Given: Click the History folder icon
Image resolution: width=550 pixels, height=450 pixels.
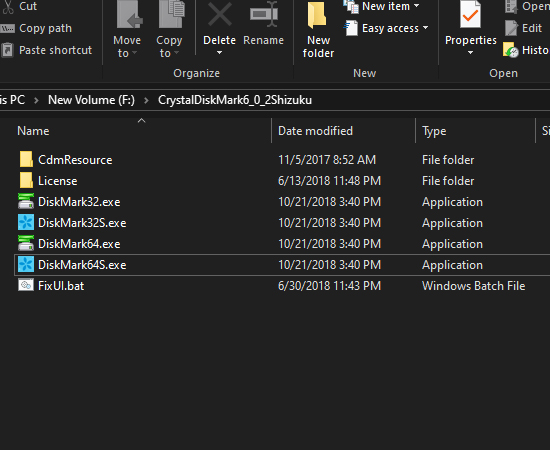Looking at the screenshot, I should (x=510, y=50).
